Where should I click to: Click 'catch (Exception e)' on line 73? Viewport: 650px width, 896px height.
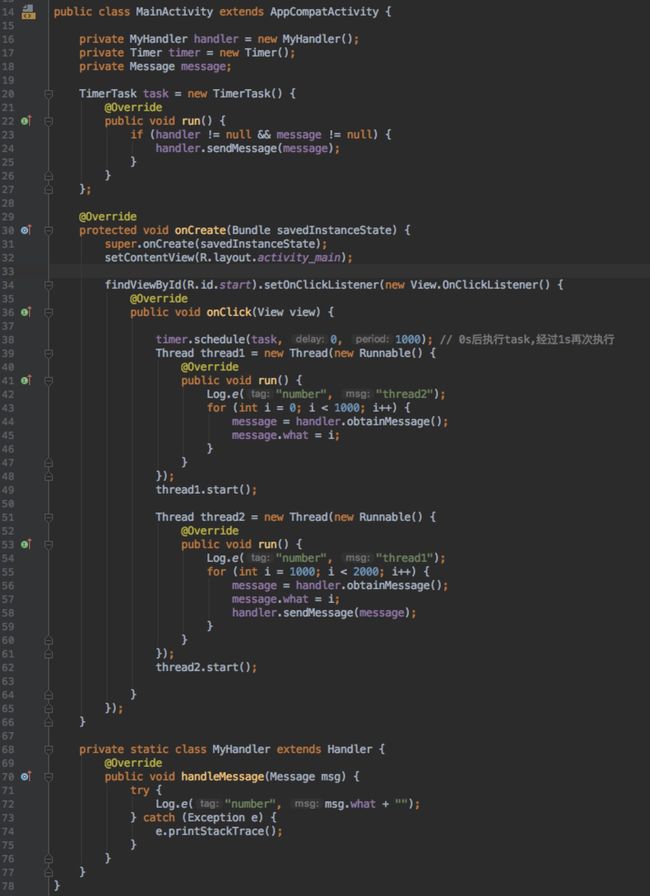coord(203,818)
